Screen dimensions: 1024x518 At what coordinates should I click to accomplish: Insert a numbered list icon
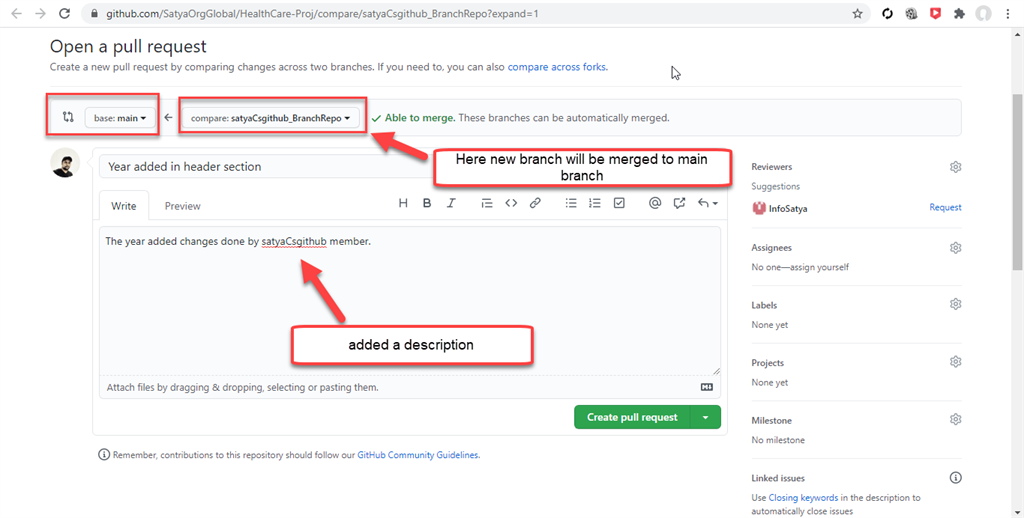(594, 203)
